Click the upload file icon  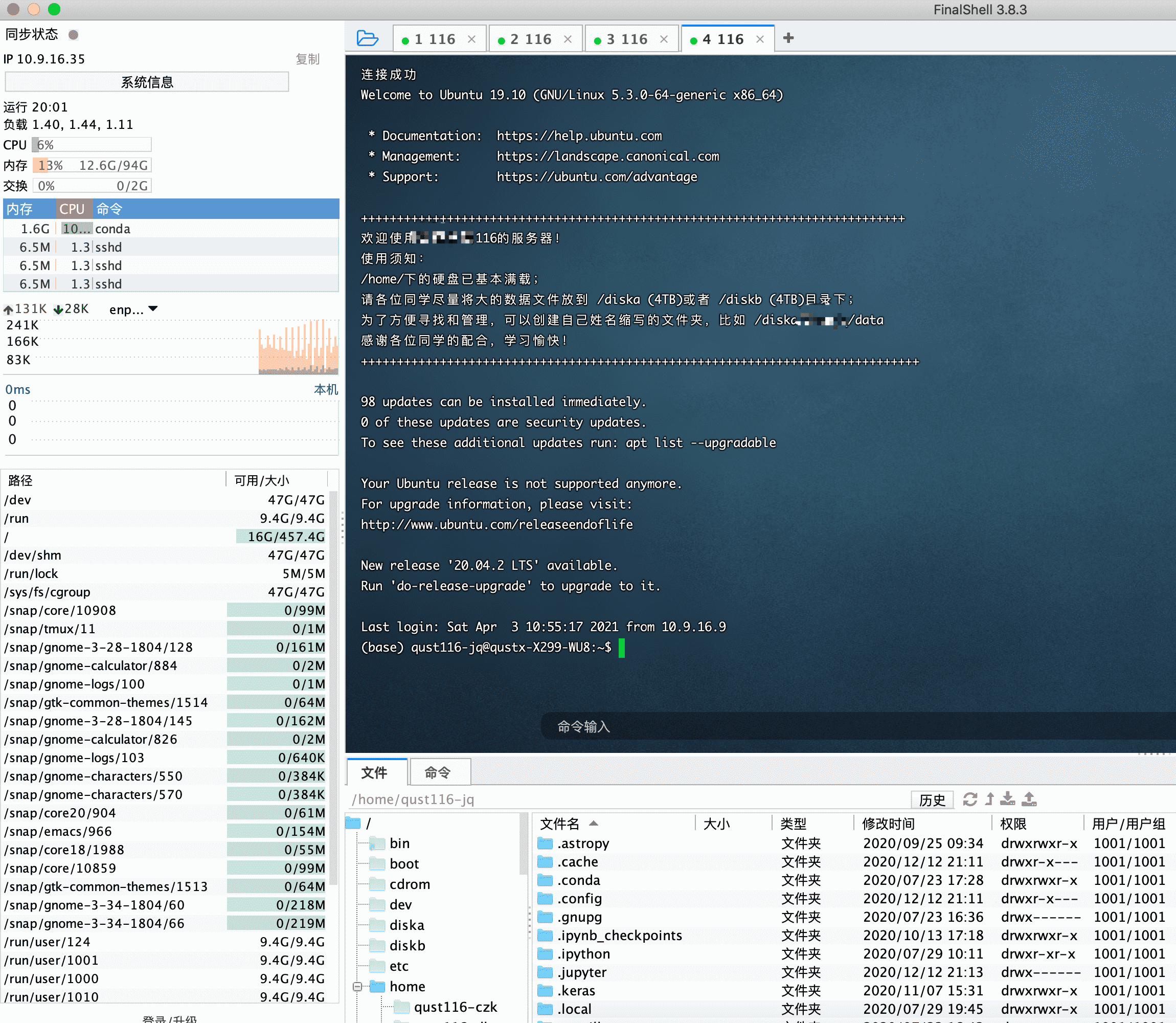(1029, 799)
